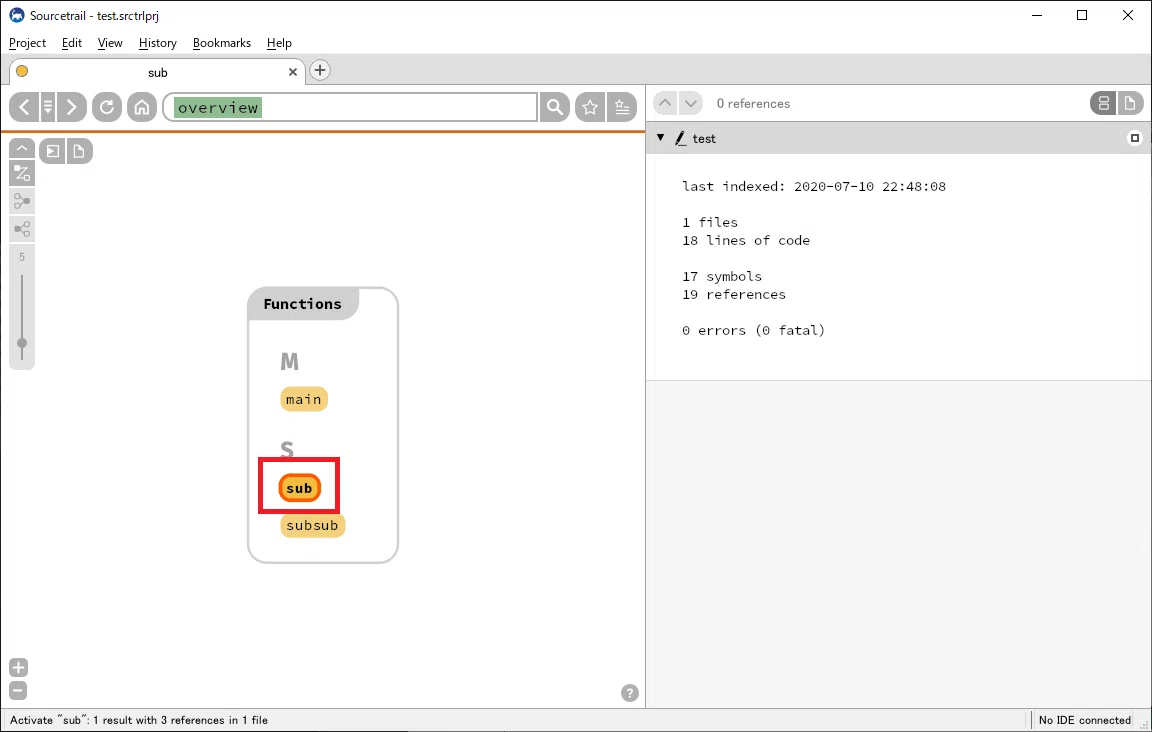
Task: Select the main function node
Action: click(303, 399)
